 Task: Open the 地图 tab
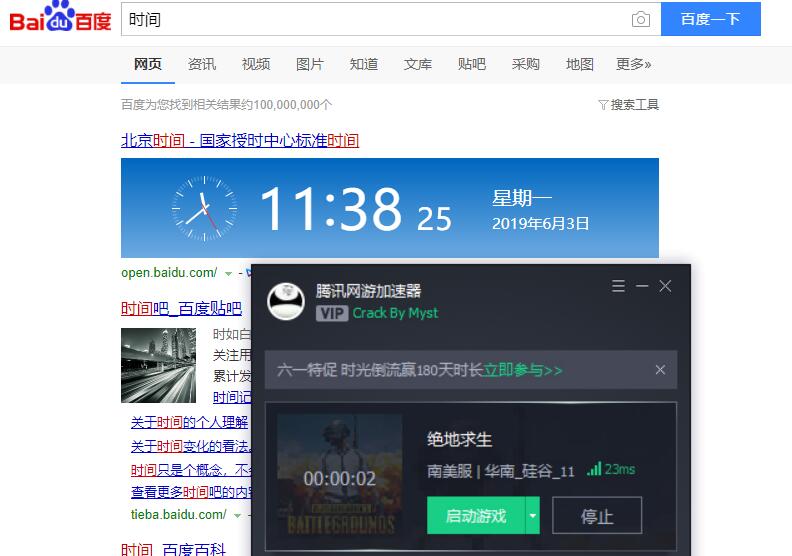580,64
